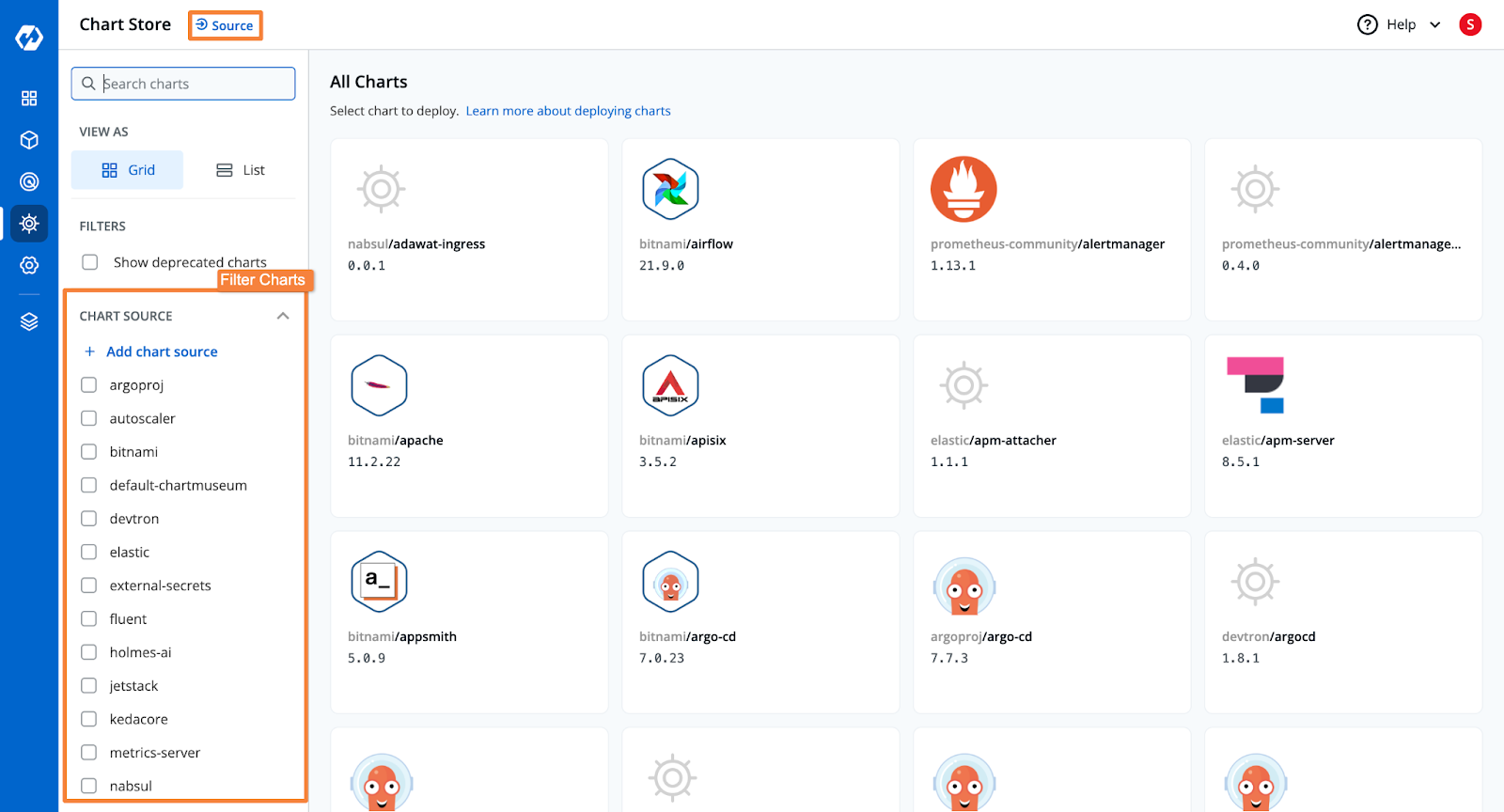Screen dimensions: 1504x812
Task: Click the Prometheus alertmanager 1.13.1 flame icon
Action: tap(963, 189)
